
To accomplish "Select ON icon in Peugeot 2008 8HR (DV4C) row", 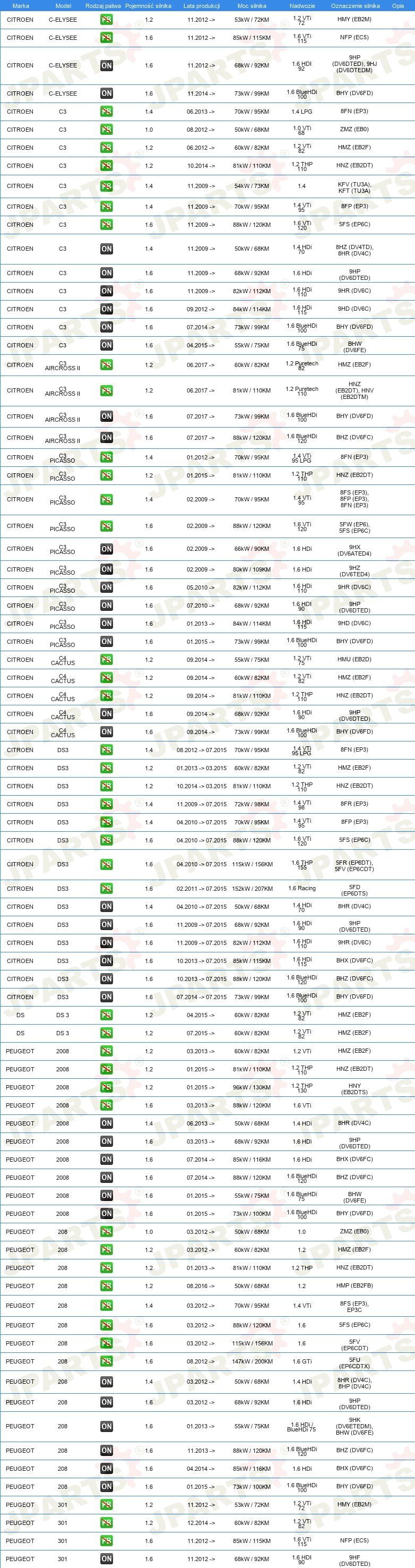I will (x=107, y=1123).
